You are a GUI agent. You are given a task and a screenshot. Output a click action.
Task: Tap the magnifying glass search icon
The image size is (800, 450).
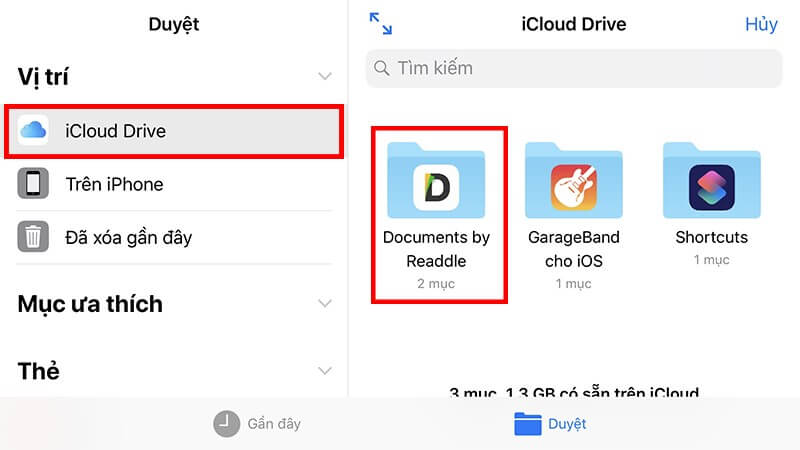382,69
